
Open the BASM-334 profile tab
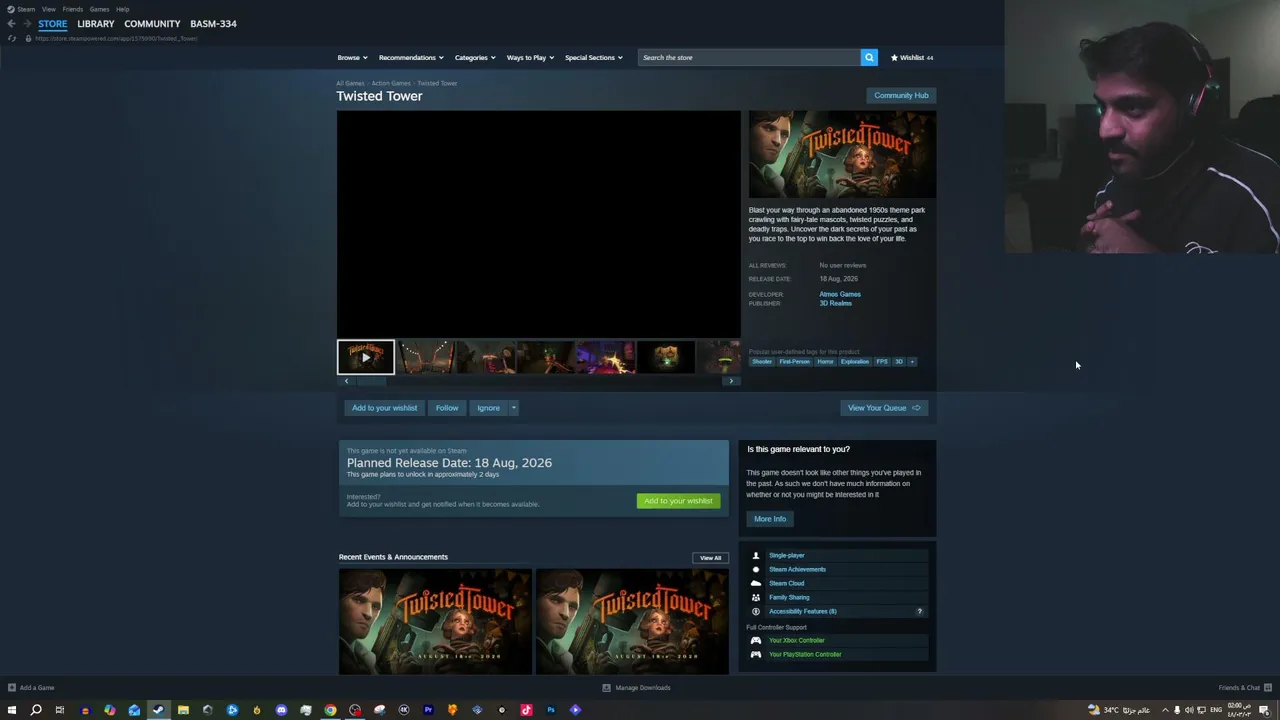pyautogui.click(x=213, y=24)
